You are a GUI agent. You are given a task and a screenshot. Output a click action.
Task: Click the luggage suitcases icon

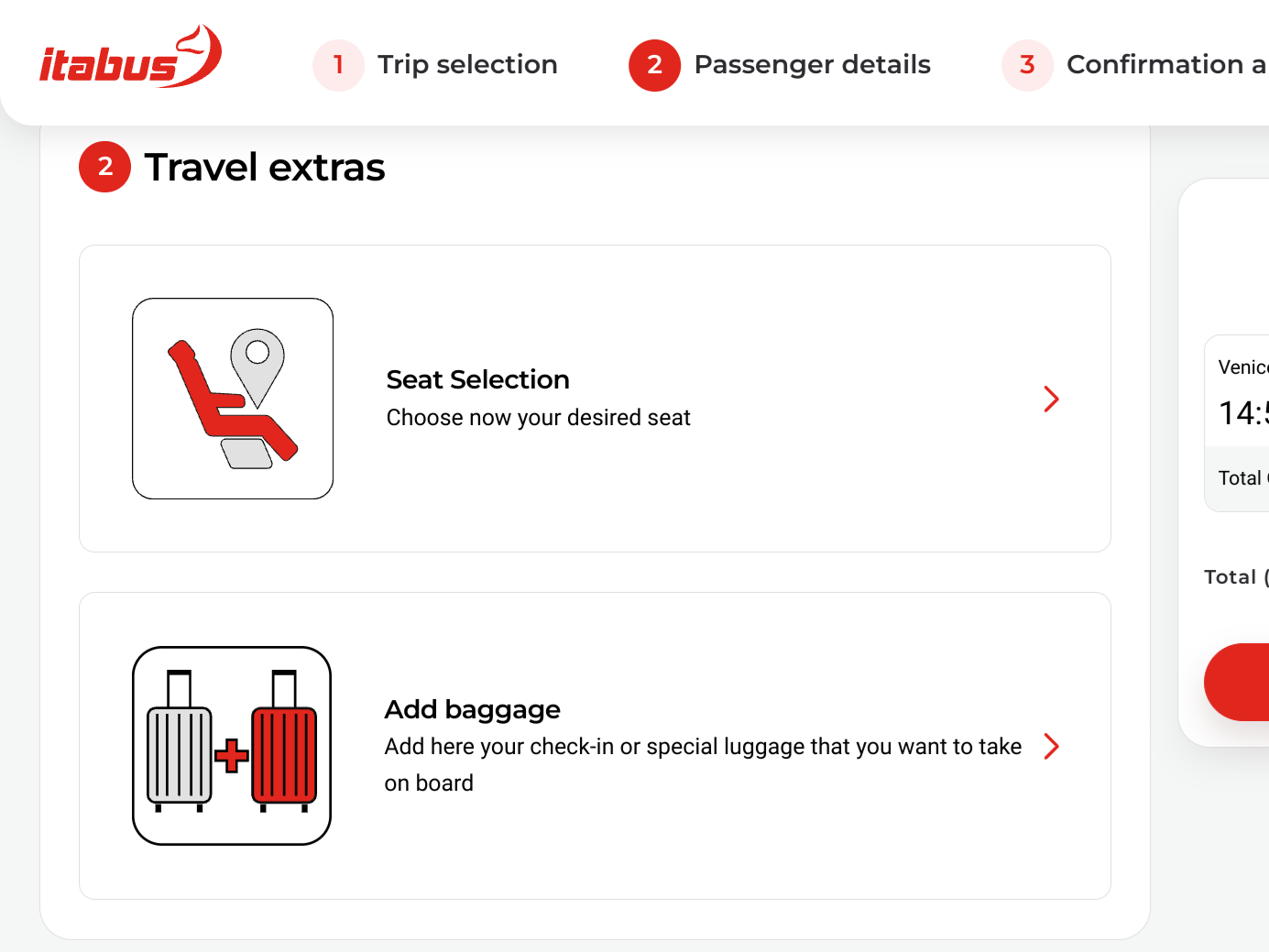click(x=232, y=746)
